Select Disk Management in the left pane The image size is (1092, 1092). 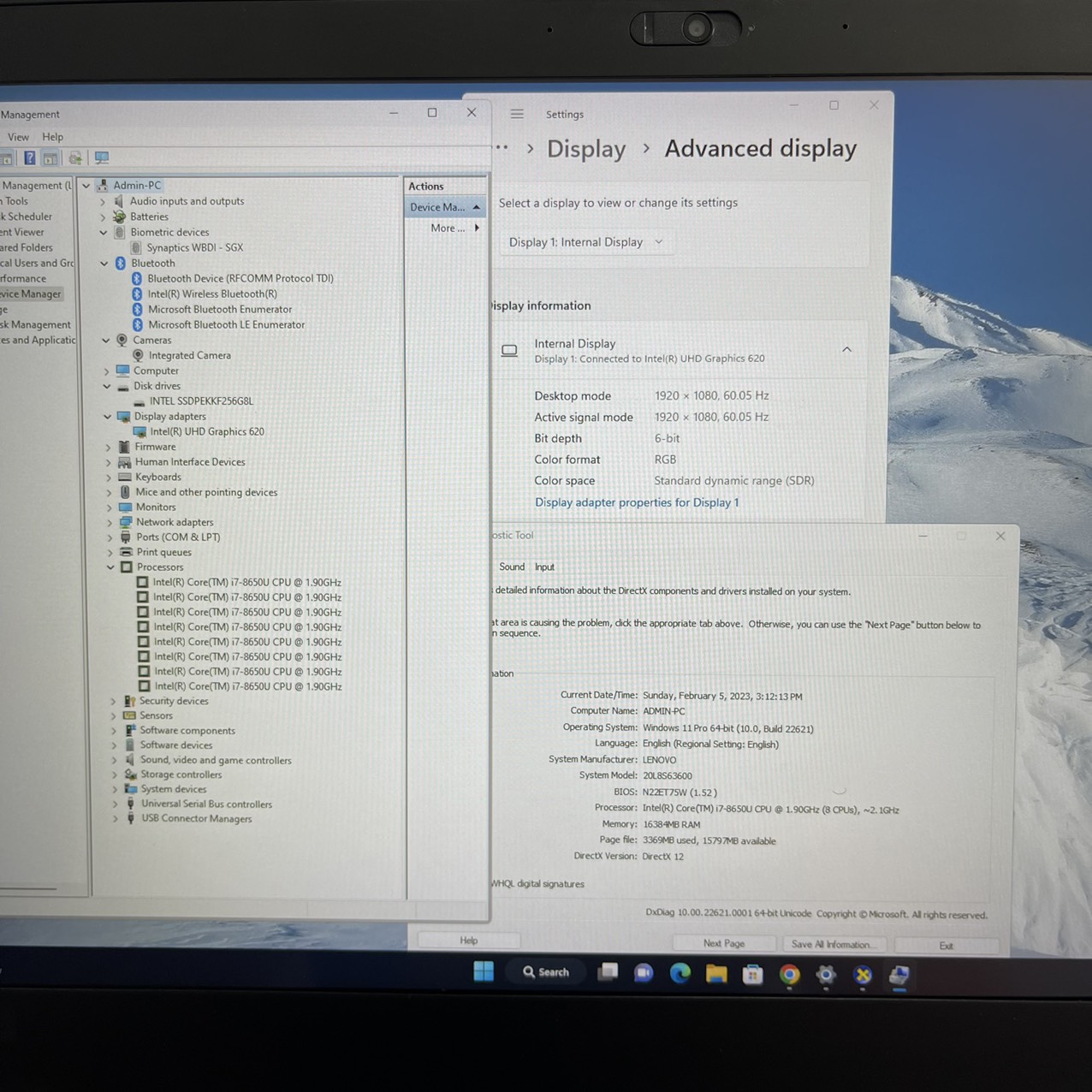tap(35, 324)
